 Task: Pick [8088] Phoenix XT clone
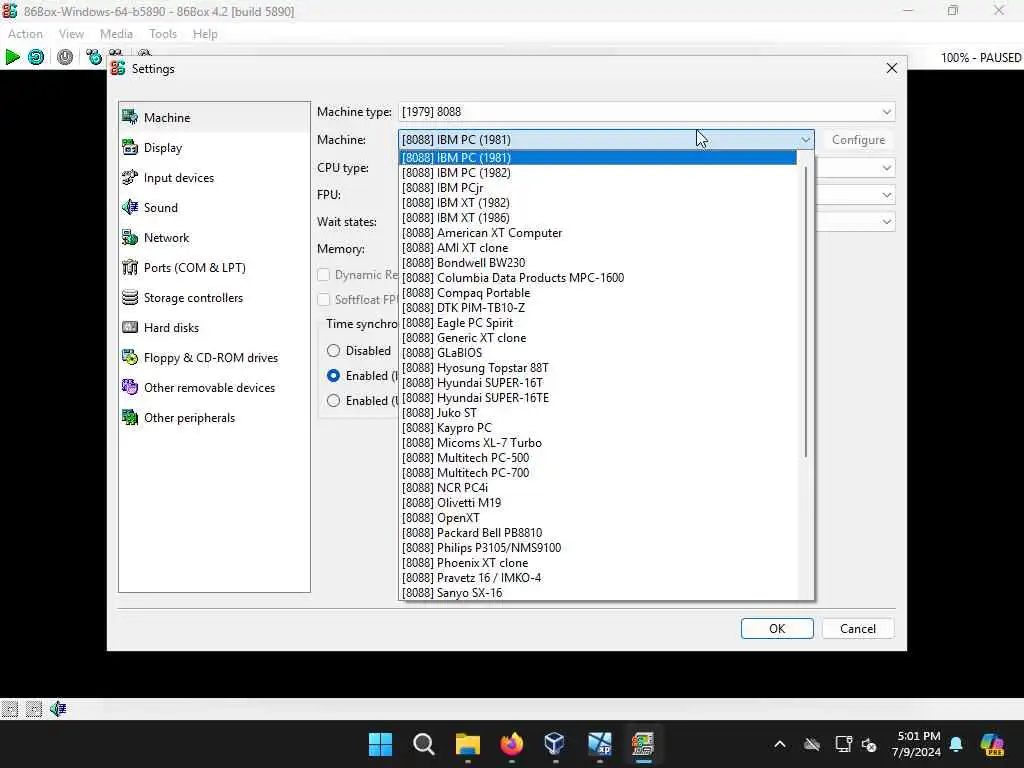598,563
